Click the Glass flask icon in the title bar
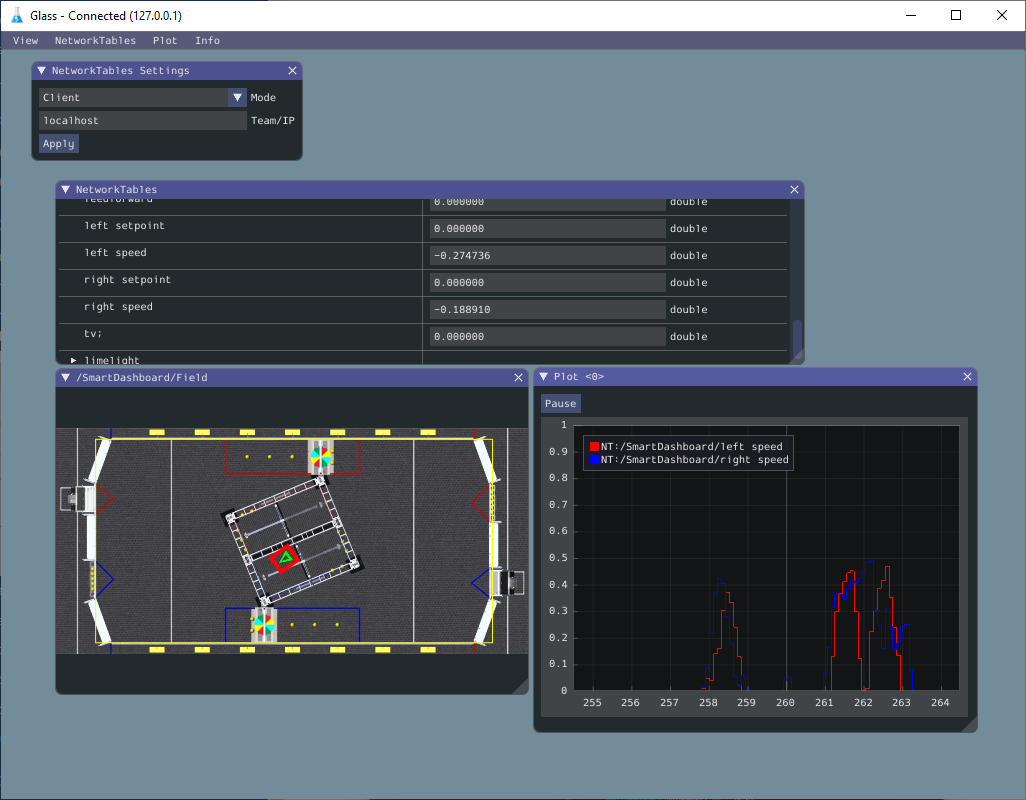This screenshot has height=800, width=1026. tap(17, 15)
